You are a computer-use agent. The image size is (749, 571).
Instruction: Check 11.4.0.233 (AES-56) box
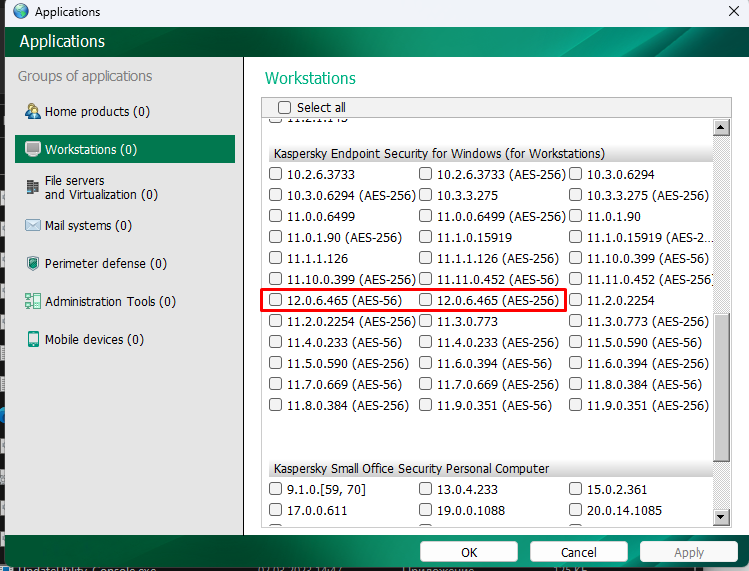[x=275, y=342]
